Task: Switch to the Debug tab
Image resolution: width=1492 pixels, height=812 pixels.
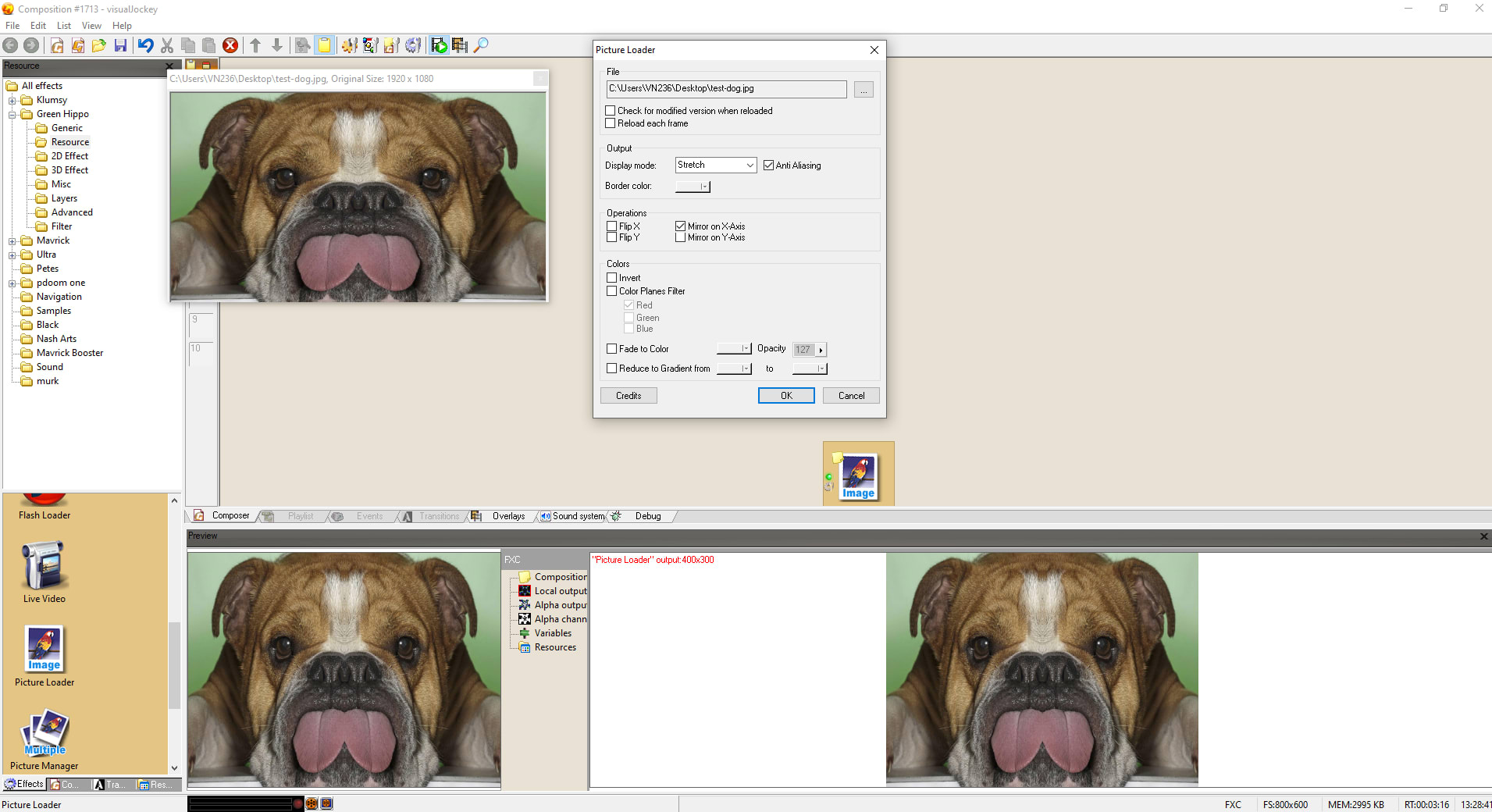Action: coord(648,516)
